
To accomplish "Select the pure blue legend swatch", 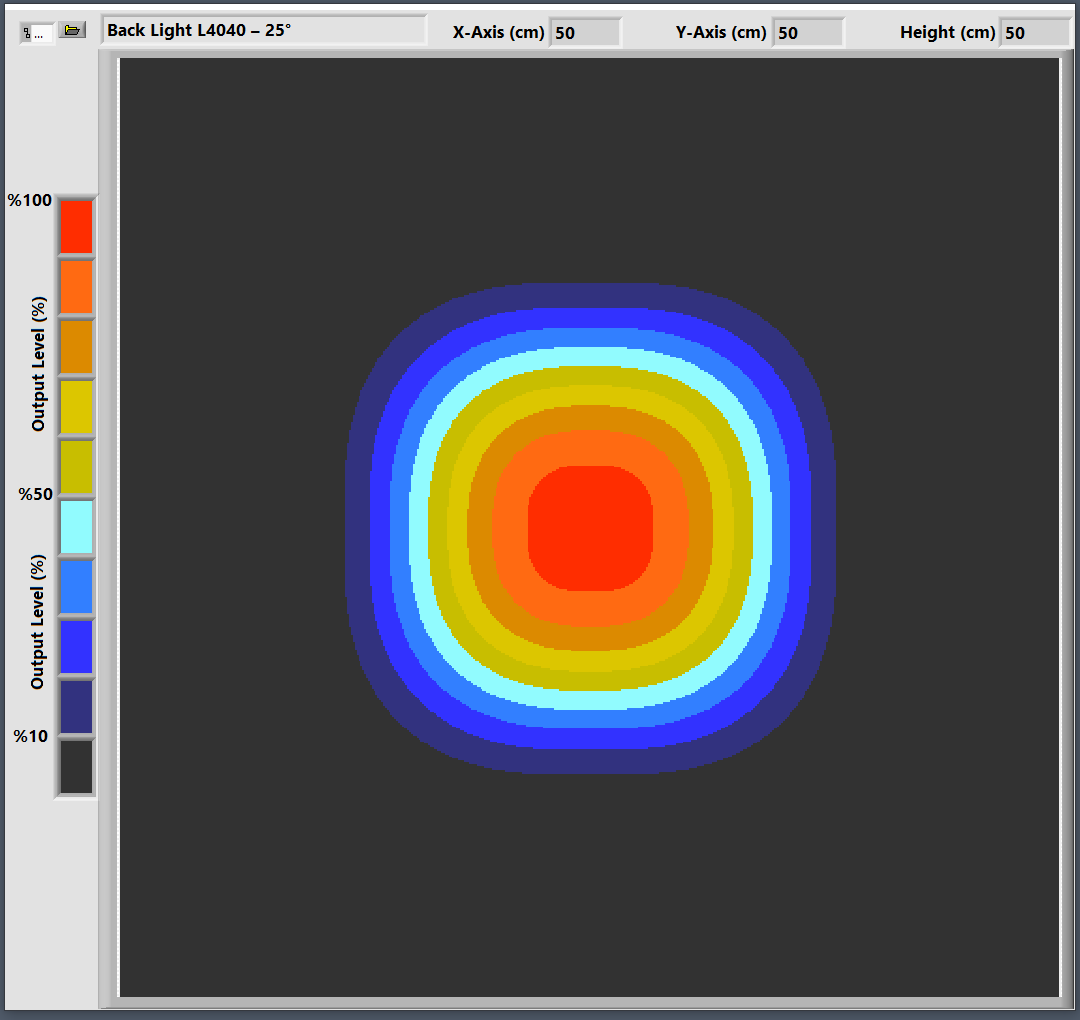I will (76, 647).
